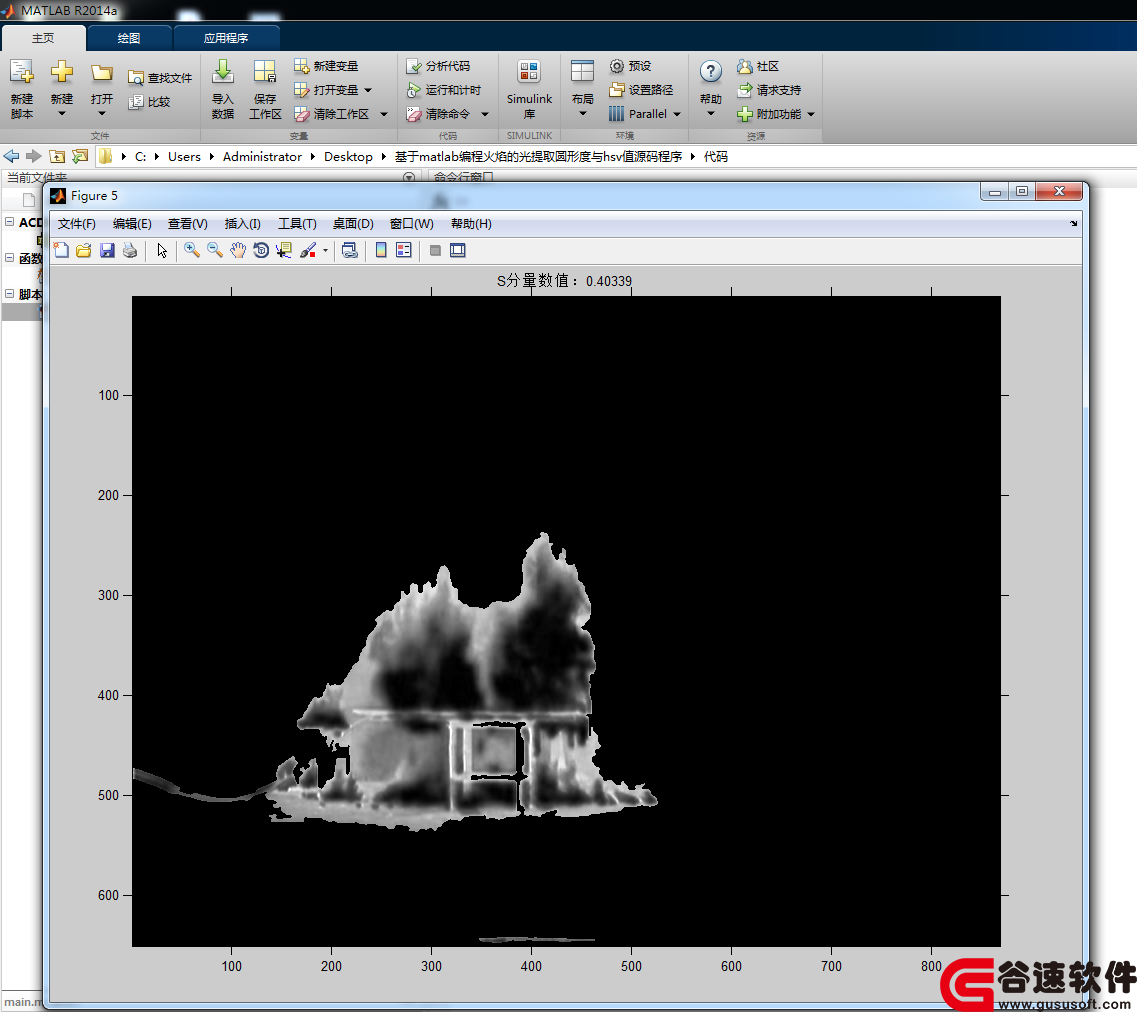Click Run and Time (运行和计时)
Screen dimensions: 1137x1012
click(x=444, y=90)
